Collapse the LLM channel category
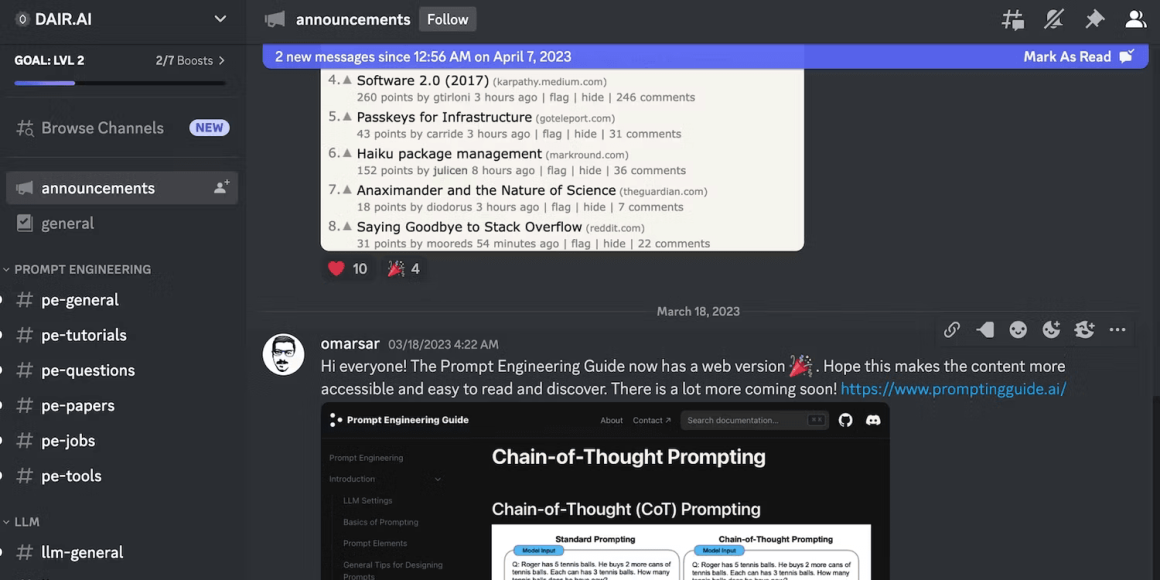The width and height of the screenshot is (1160, 580). tap(22, 522)
